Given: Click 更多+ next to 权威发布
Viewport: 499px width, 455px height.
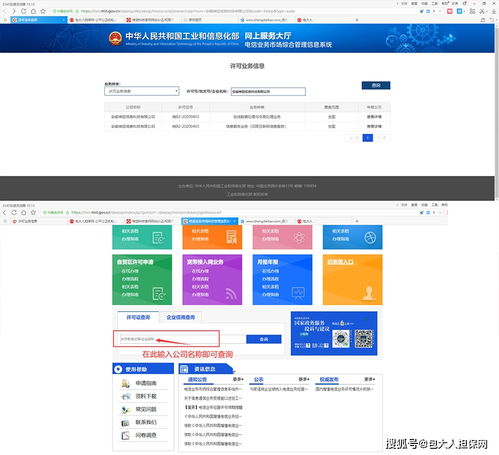Looking at the screenshot, I should tap(369, 379).
